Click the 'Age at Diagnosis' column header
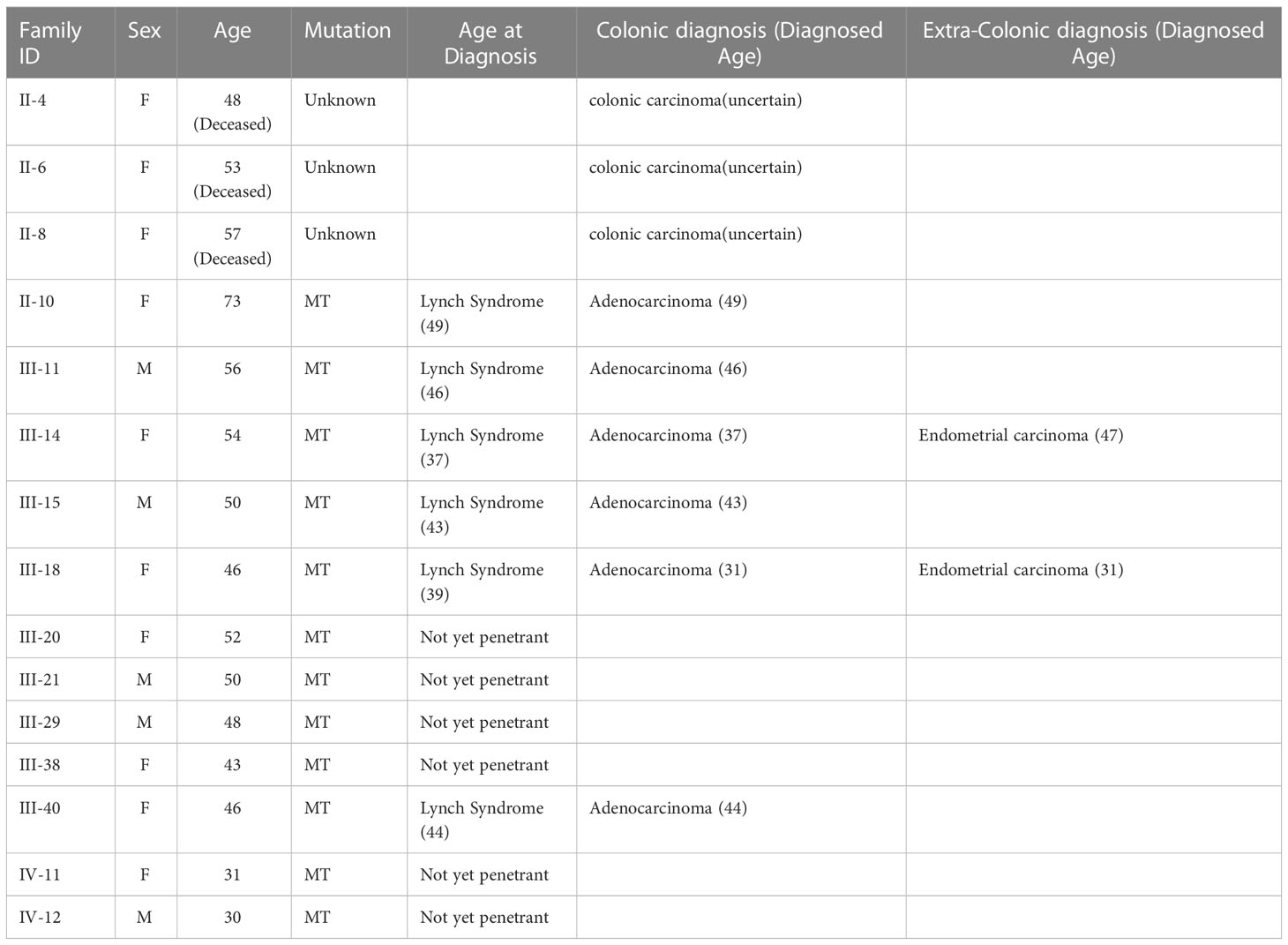 (490, 43)
